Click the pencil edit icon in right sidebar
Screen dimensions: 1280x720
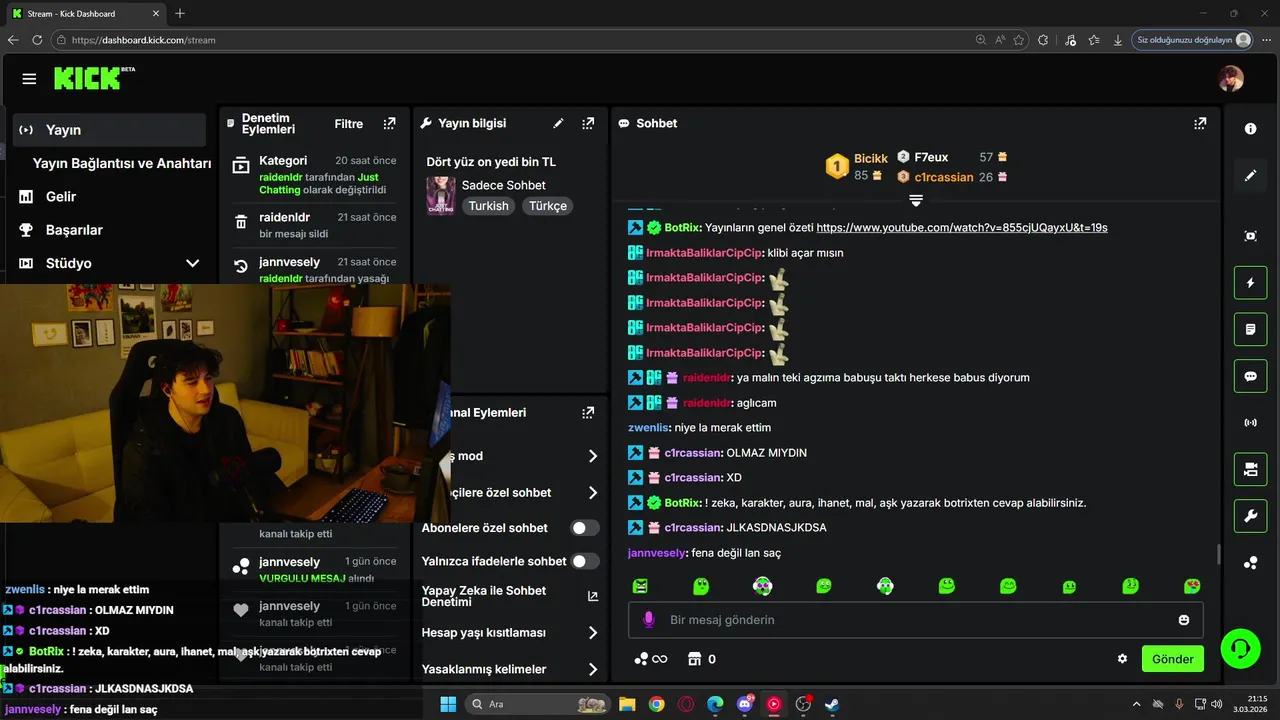(1250, 176)
